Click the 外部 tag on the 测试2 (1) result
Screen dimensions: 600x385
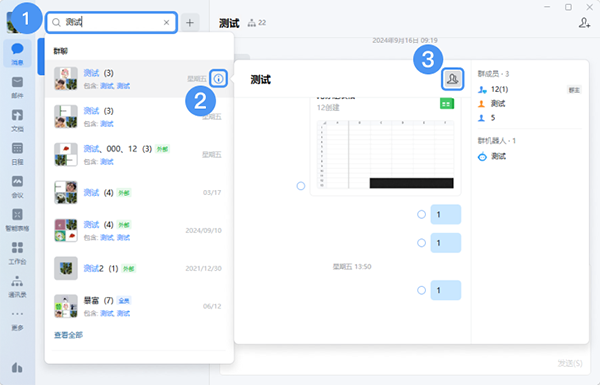coord(128,269)
